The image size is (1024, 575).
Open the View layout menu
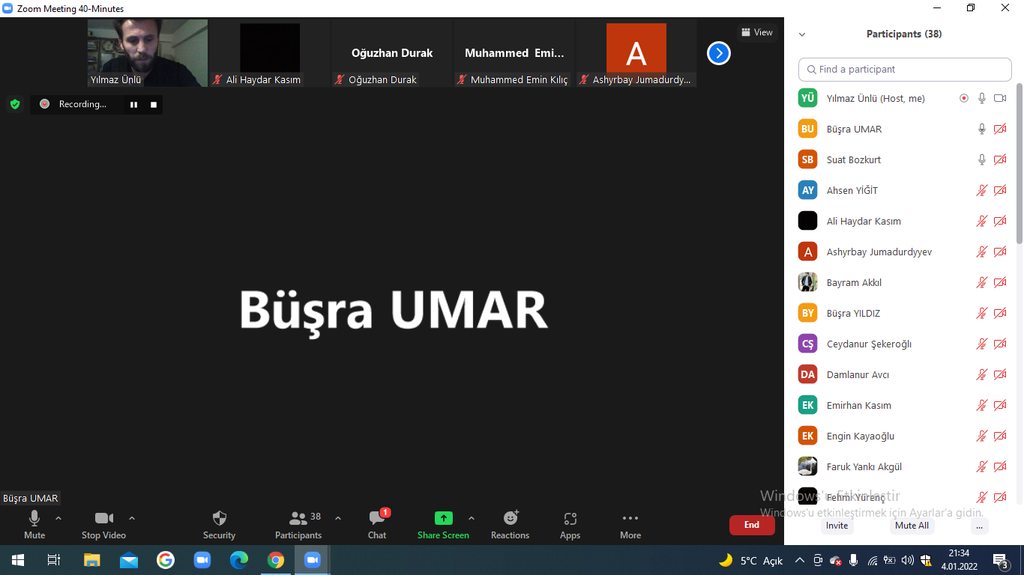757,32
